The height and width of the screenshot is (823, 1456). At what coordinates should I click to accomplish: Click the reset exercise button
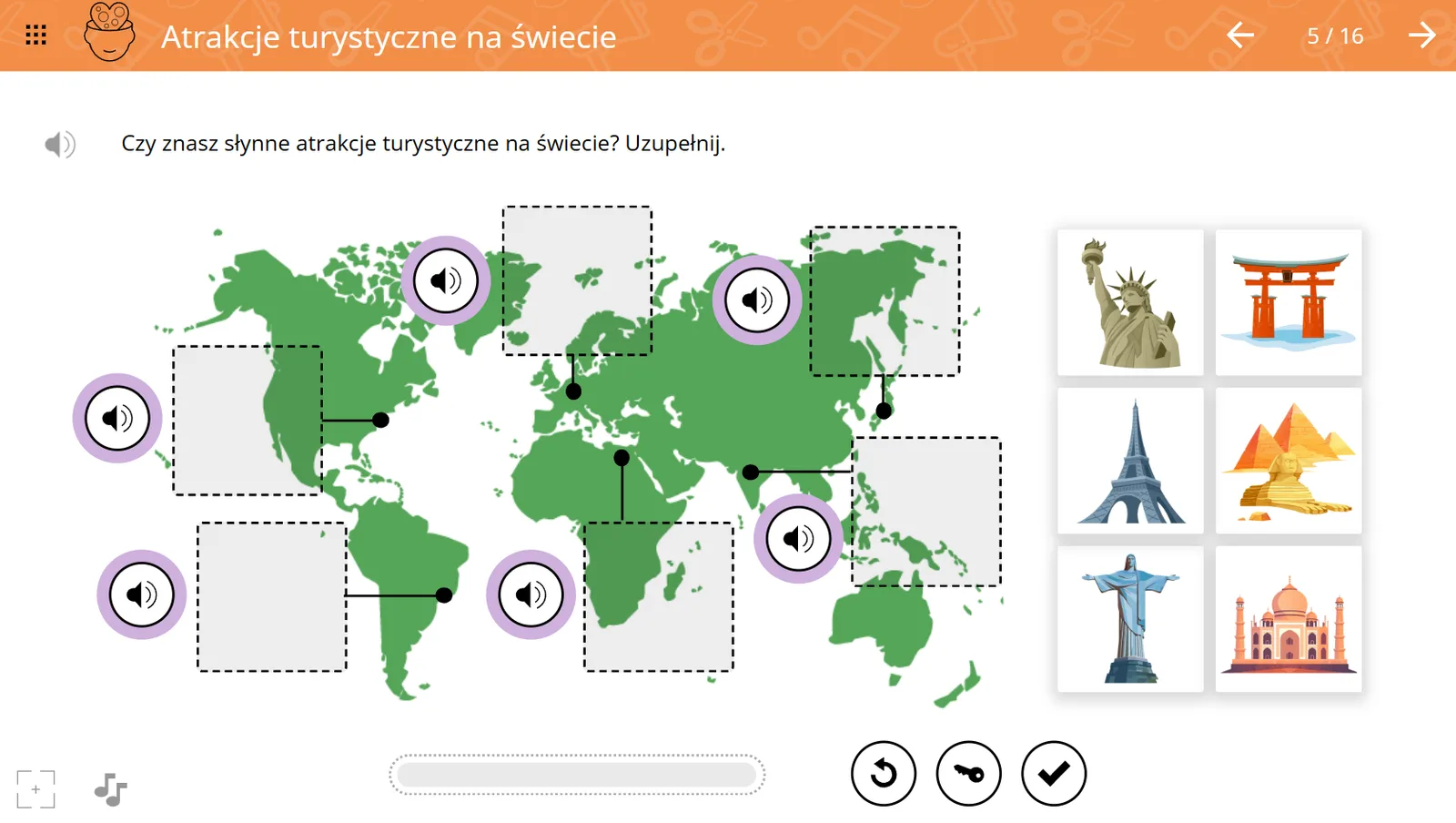(x=884, y=774)
